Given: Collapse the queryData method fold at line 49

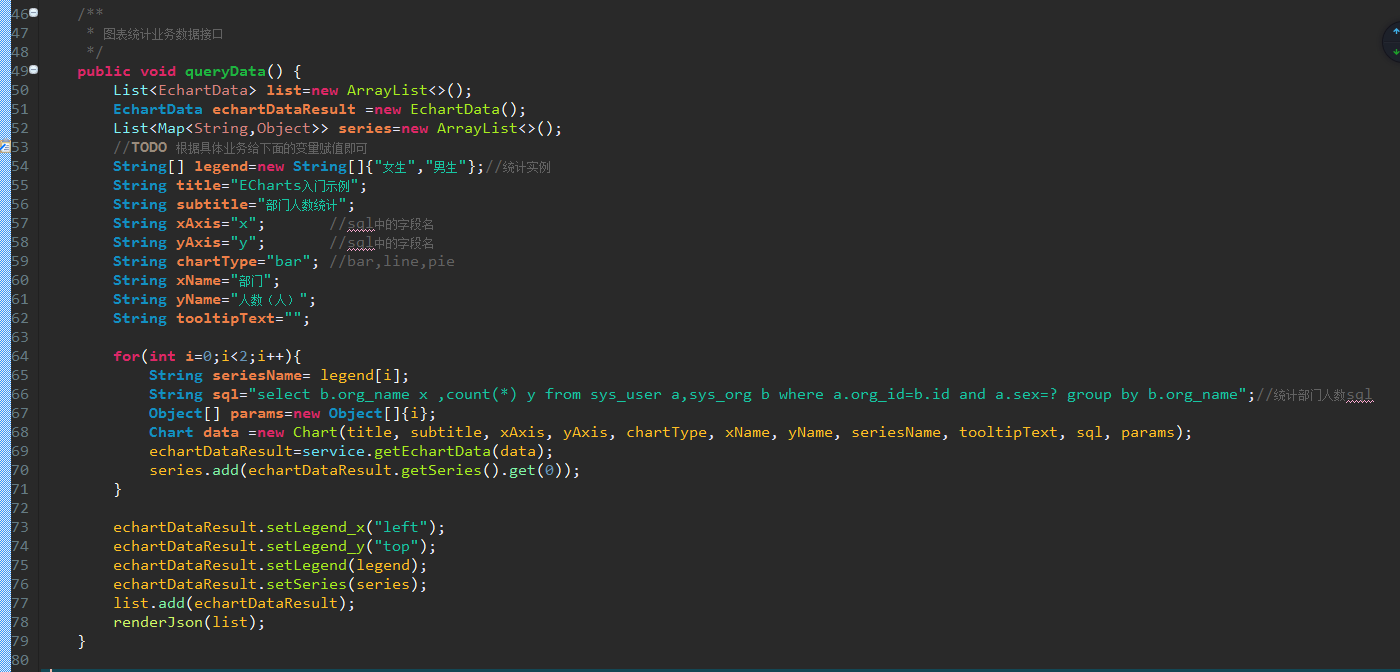Looking at the screenshot, I should (34, 70).
